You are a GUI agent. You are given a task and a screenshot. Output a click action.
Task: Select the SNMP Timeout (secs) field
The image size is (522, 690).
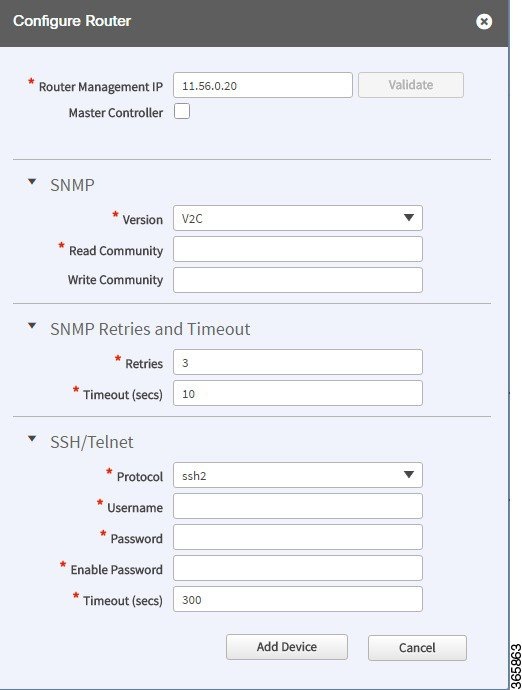pos(298,393)
